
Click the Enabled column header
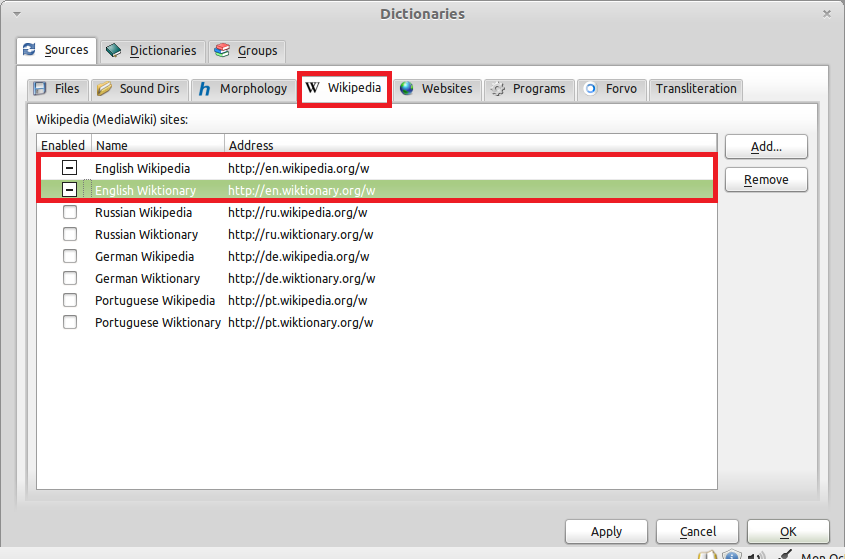pos(64,145)
